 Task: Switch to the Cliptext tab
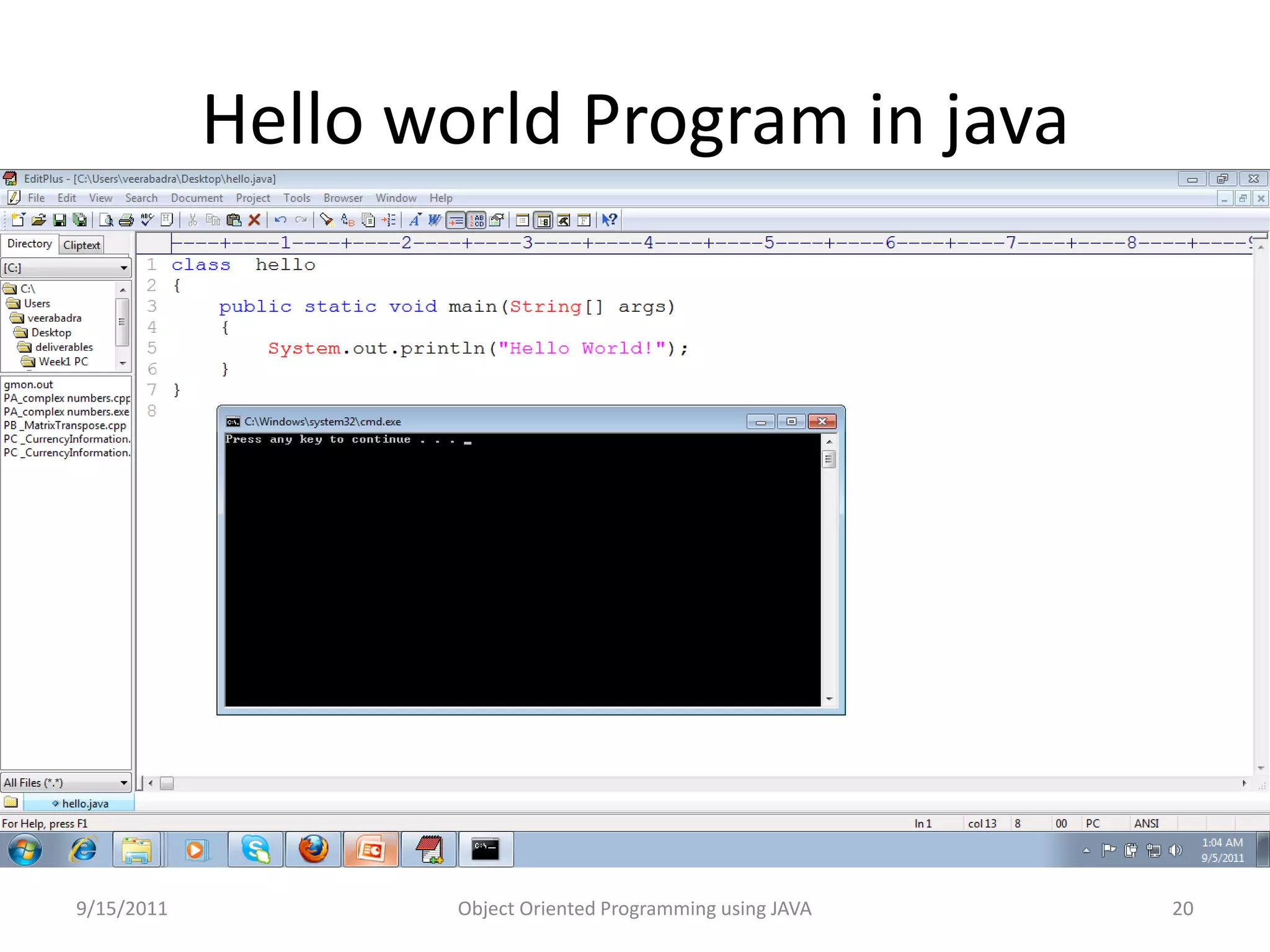(81, 245)
